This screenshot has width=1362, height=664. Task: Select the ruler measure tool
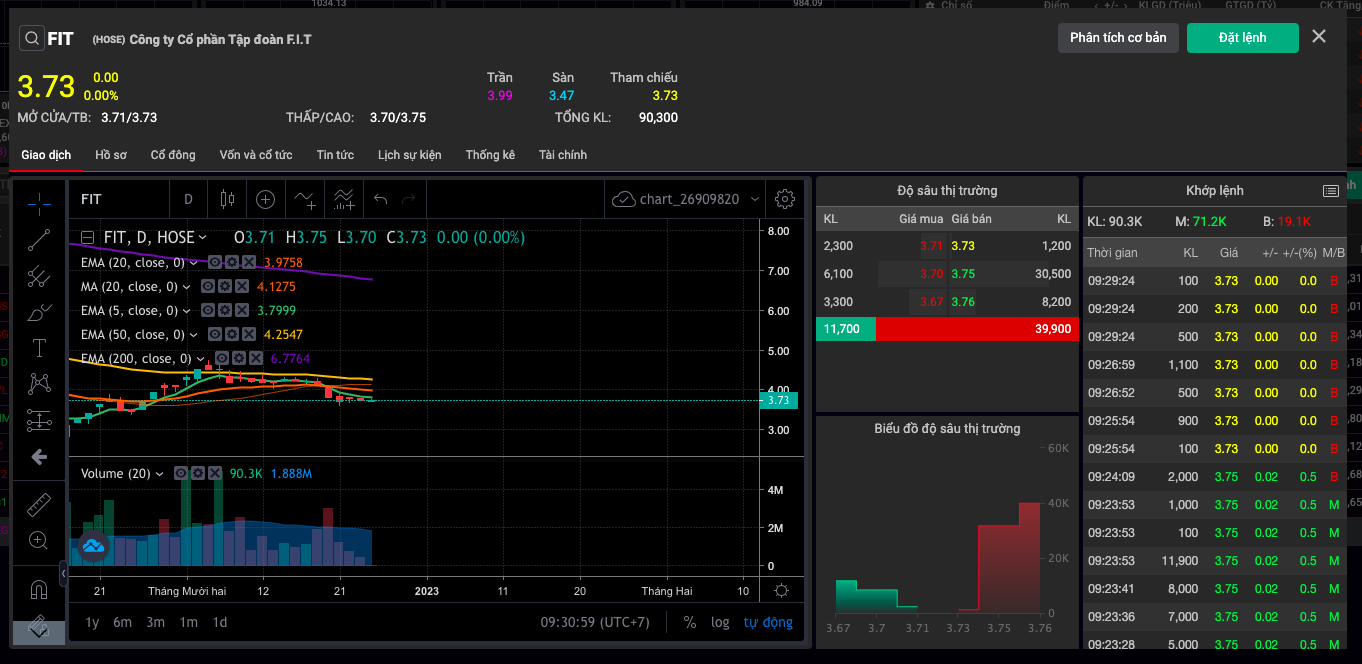(x=39, y=503)
